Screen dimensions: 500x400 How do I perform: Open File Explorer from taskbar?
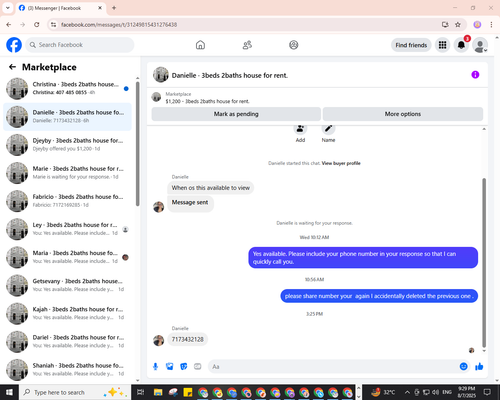pyautogui.click(x=158, y=392)
